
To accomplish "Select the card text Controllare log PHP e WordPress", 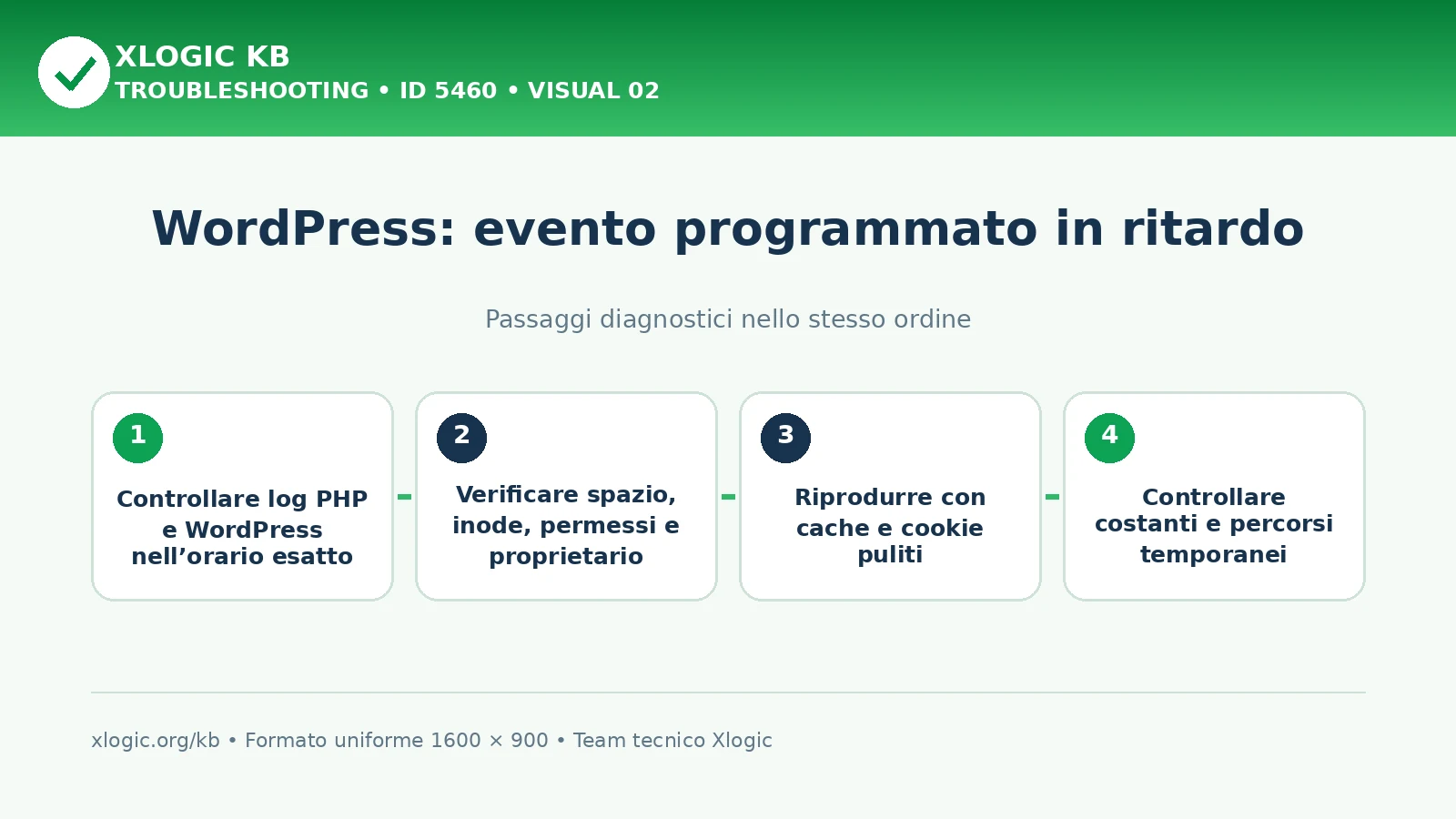I will click(x=242, y=514).
